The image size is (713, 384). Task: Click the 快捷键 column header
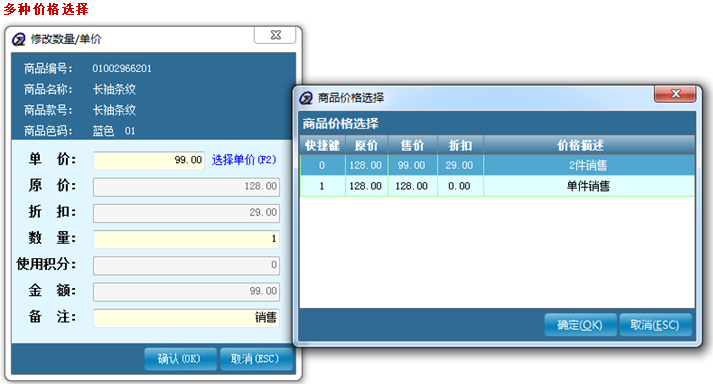click(x=322, y=145)
